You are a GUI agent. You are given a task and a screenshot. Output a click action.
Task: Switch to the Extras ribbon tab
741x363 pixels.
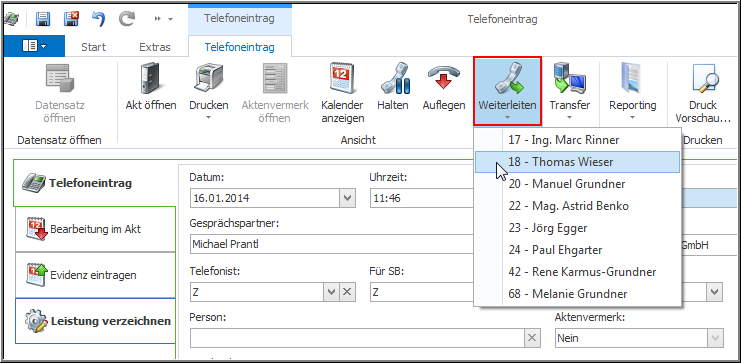[155, 47]
